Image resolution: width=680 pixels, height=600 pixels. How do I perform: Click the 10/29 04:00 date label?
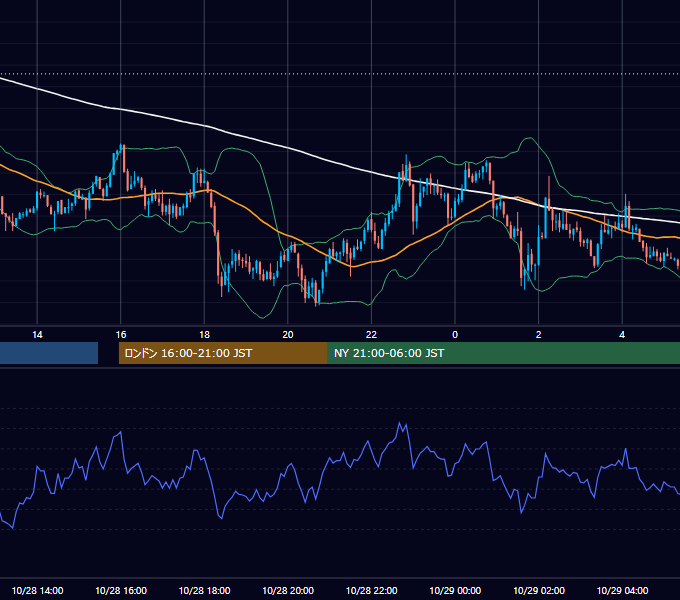[x=622, y=590]
